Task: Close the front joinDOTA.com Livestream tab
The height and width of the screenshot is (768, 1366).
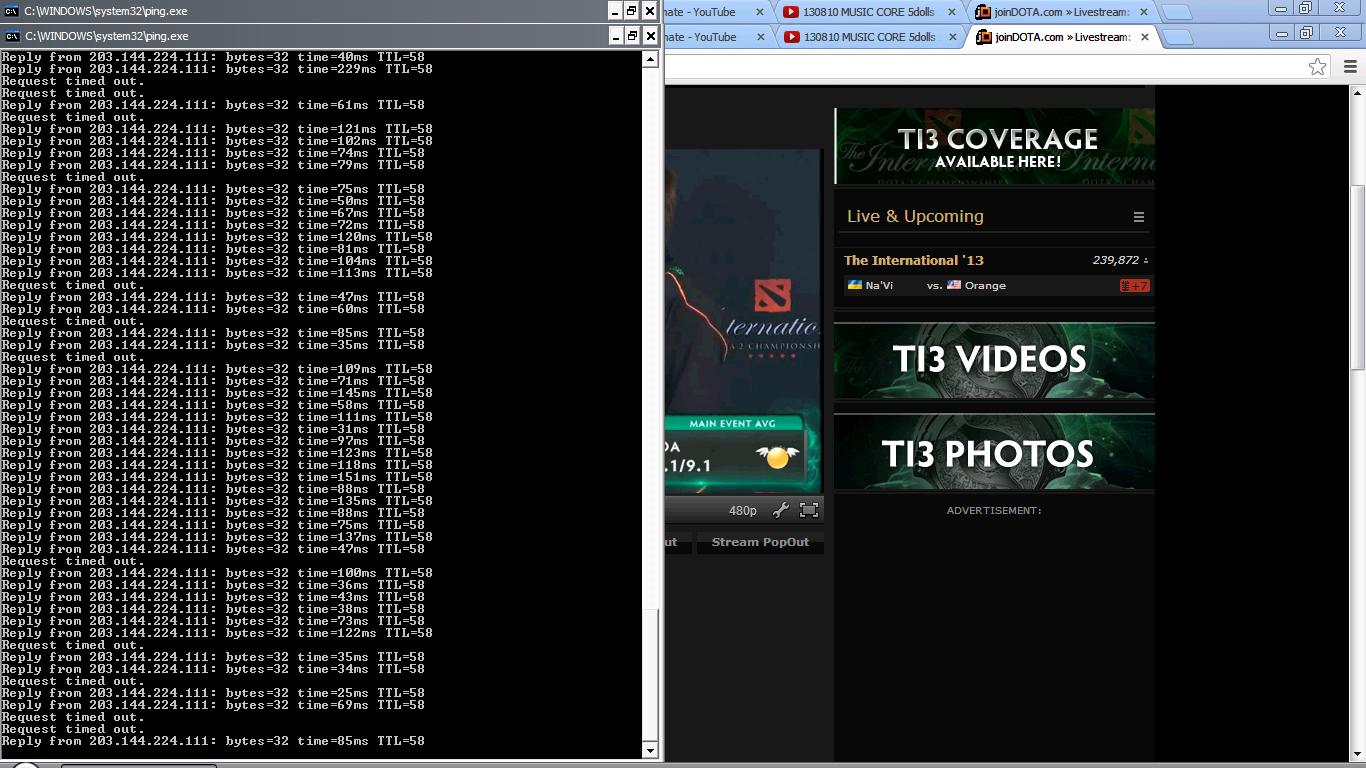Action: (1144, 37)
